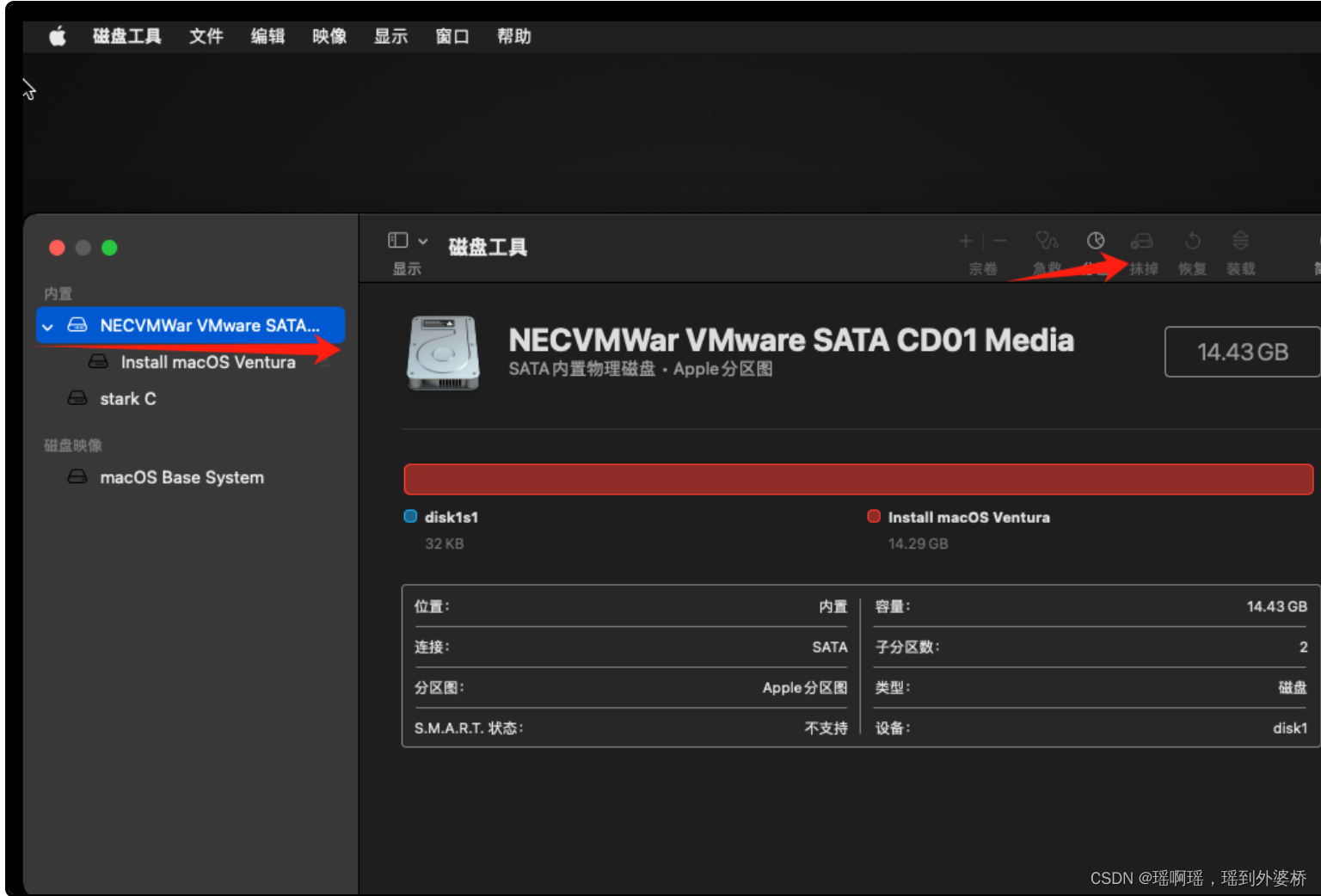Image resolution: width=1321 pixels, height=896 pixels.
Task: Click the remove volume minus icon
Action: click(x=999, y=241)
